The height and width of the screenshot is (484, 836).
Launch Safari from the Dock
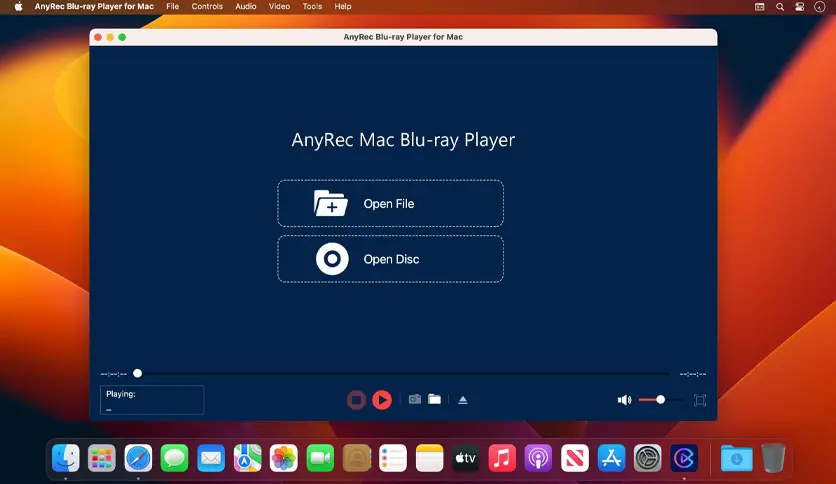point(138,458)
